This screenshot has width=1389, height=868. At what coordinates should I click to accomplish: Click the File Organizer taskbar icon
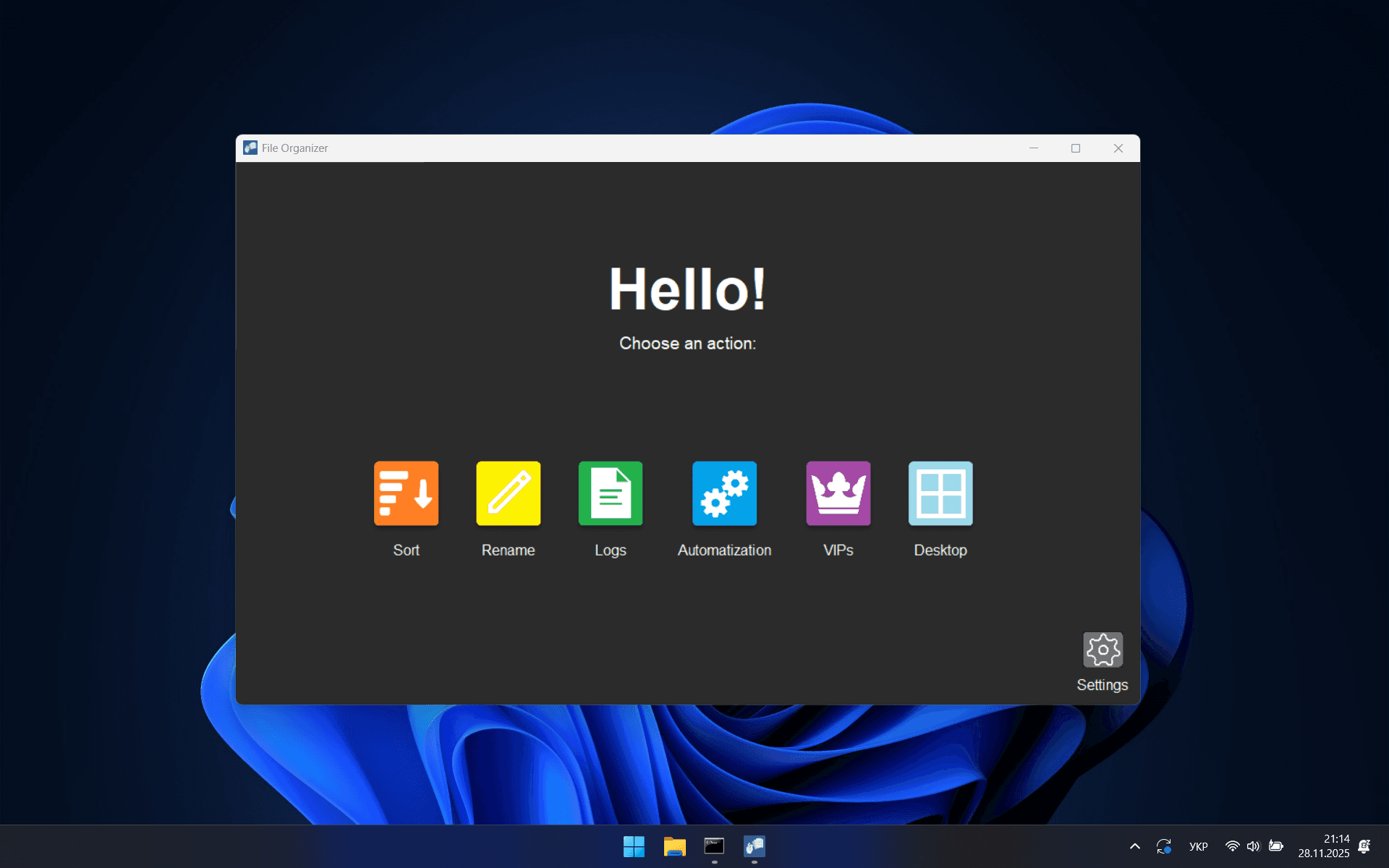[x=755, y=846]
